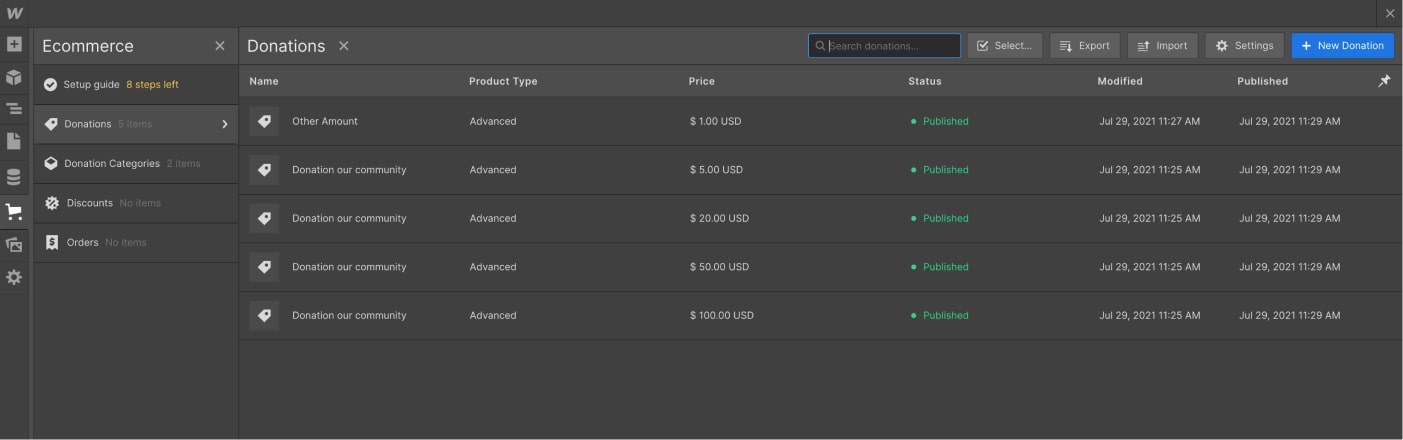Screen dimensions: 1403x440
Task: Toggle the pin icon in table header
Action: click(1384, 81)
